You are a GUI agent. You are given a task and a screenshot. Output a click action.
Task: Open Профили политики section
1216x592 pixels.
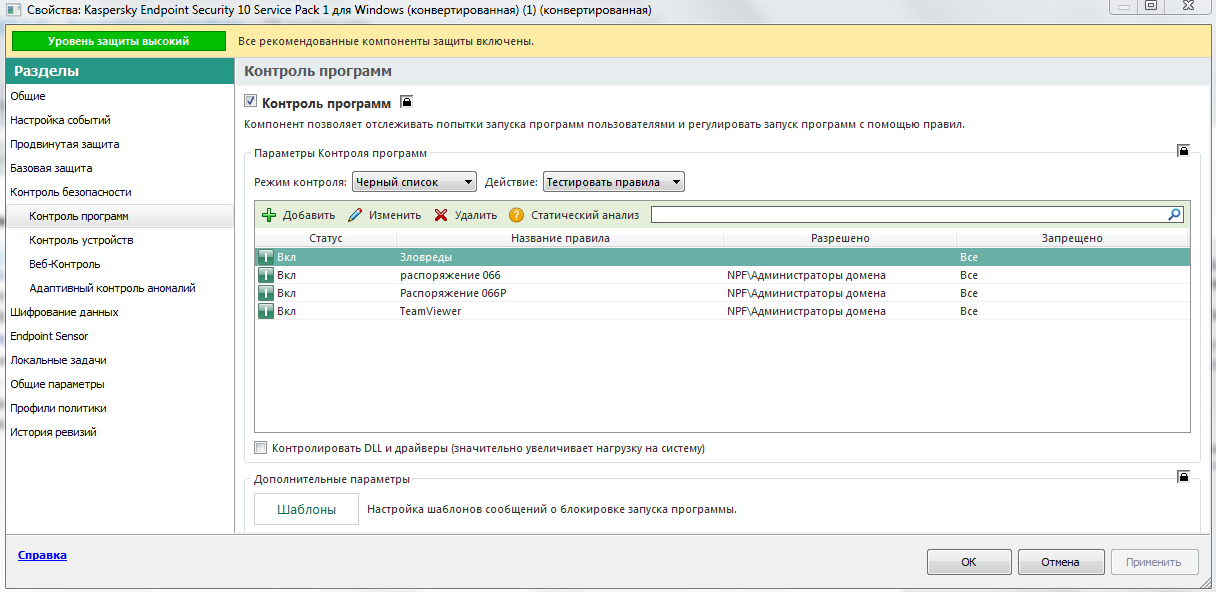[x=58, y=408]
